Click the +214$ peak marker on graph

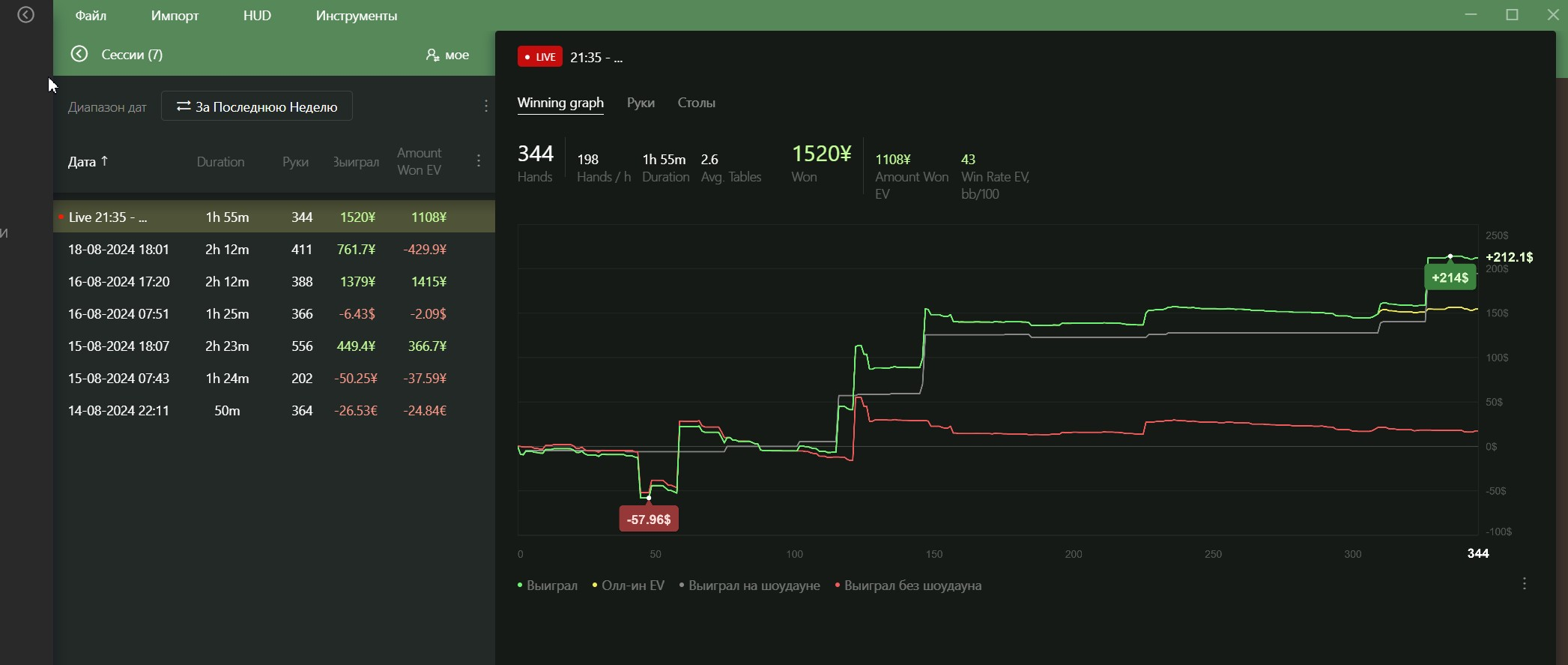1450,277
